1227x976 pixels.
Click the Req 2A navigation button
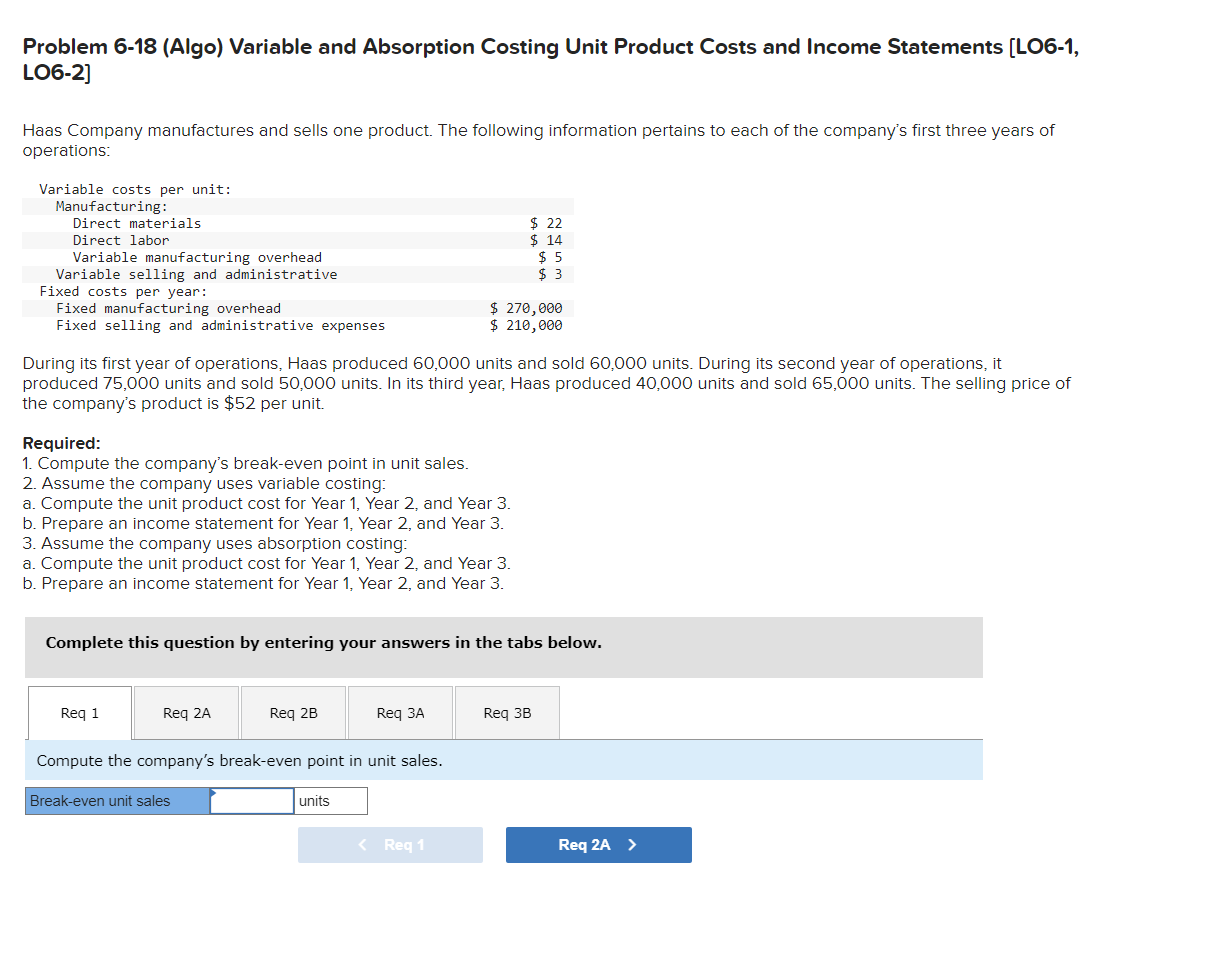[x=598, y=844]
